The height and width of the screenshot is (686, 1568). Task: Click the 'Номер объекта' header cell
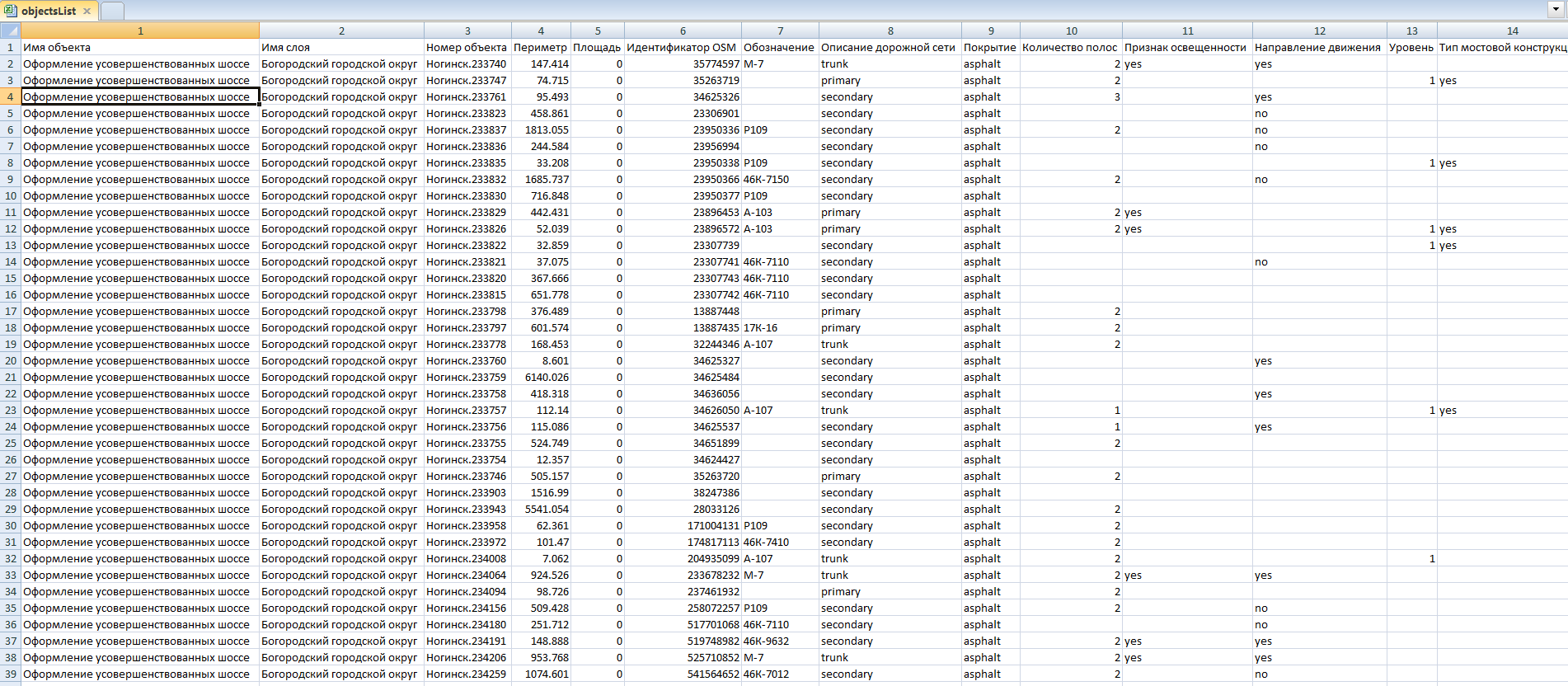(x=467, y=47)
